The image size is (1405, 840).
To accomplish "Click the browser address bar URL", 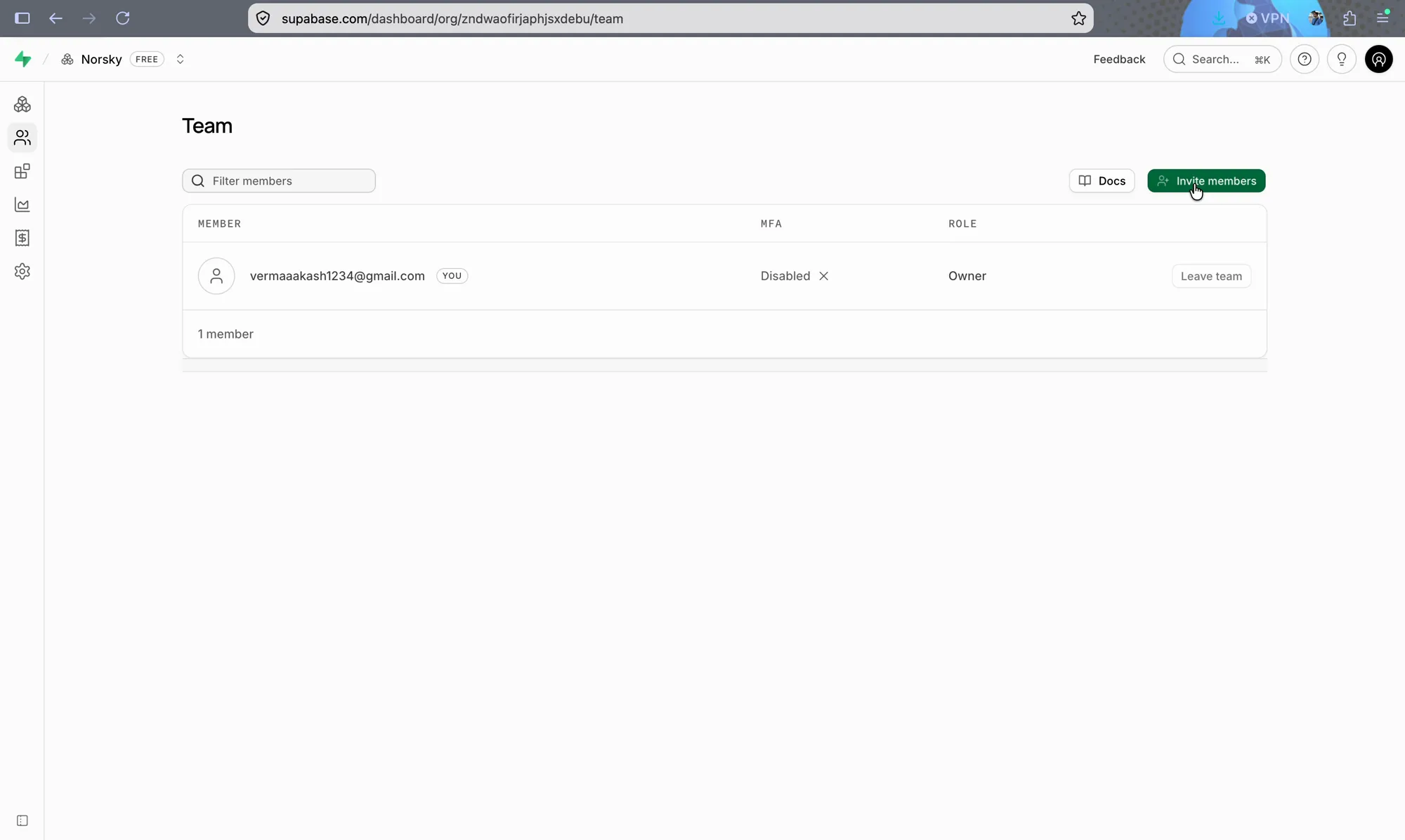I will tap(452, 19).
